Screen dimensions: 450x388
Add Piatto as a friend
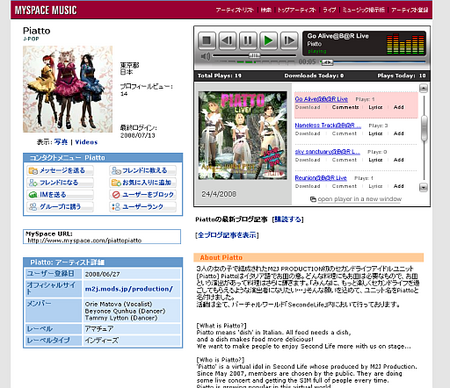coord(60,183)
